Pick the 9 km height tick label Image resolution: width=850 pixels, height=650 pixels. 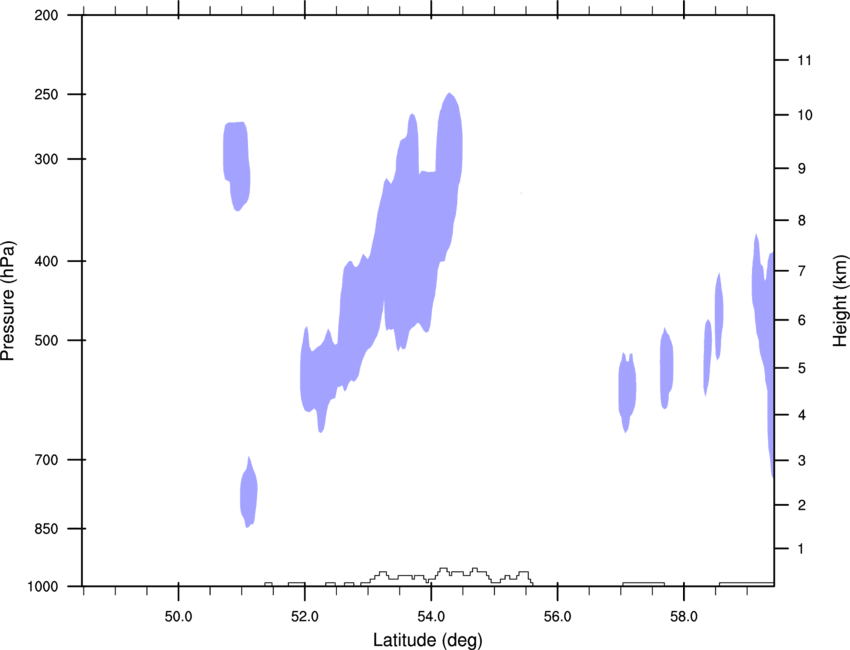pyautogui.click(x=801, y=169)
